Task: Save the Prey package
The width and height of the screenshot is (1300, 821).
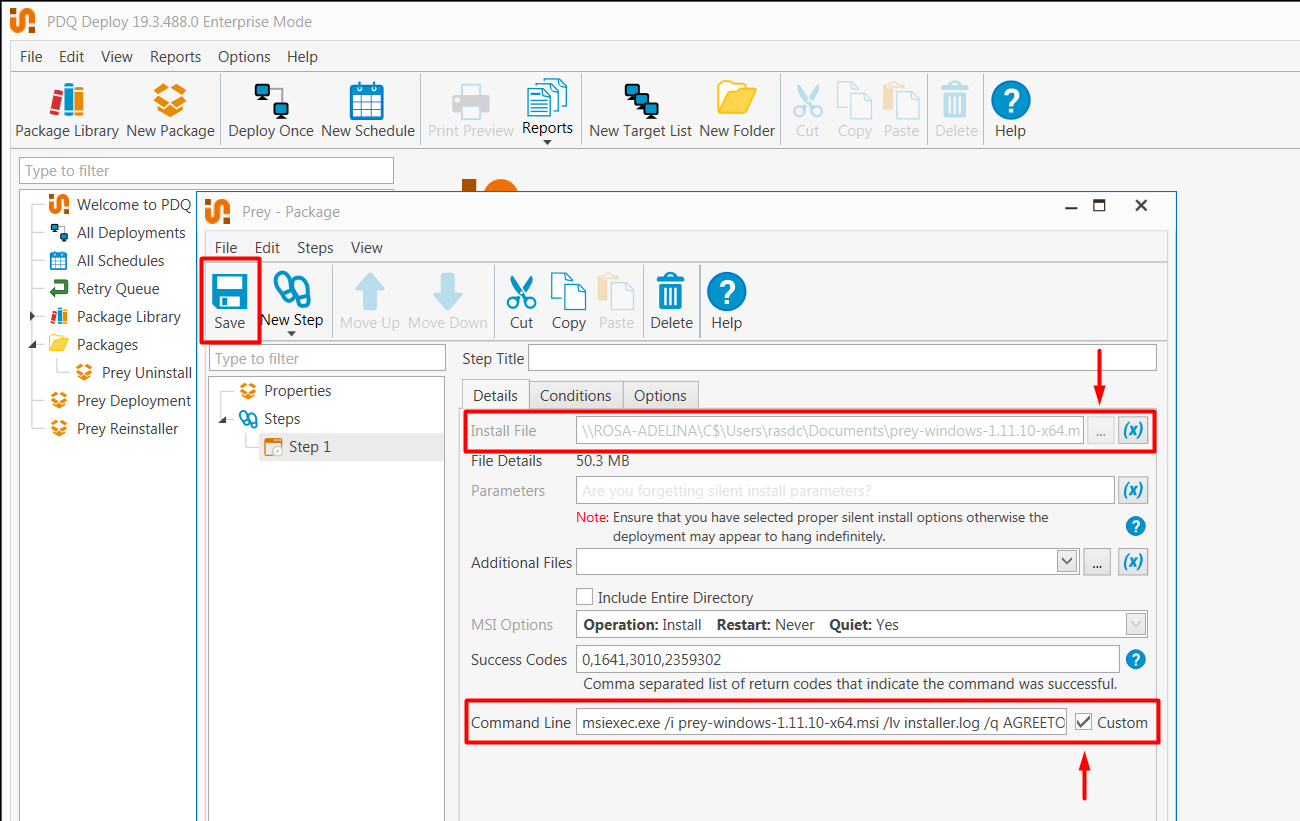Action: click(x=229, y=301)
